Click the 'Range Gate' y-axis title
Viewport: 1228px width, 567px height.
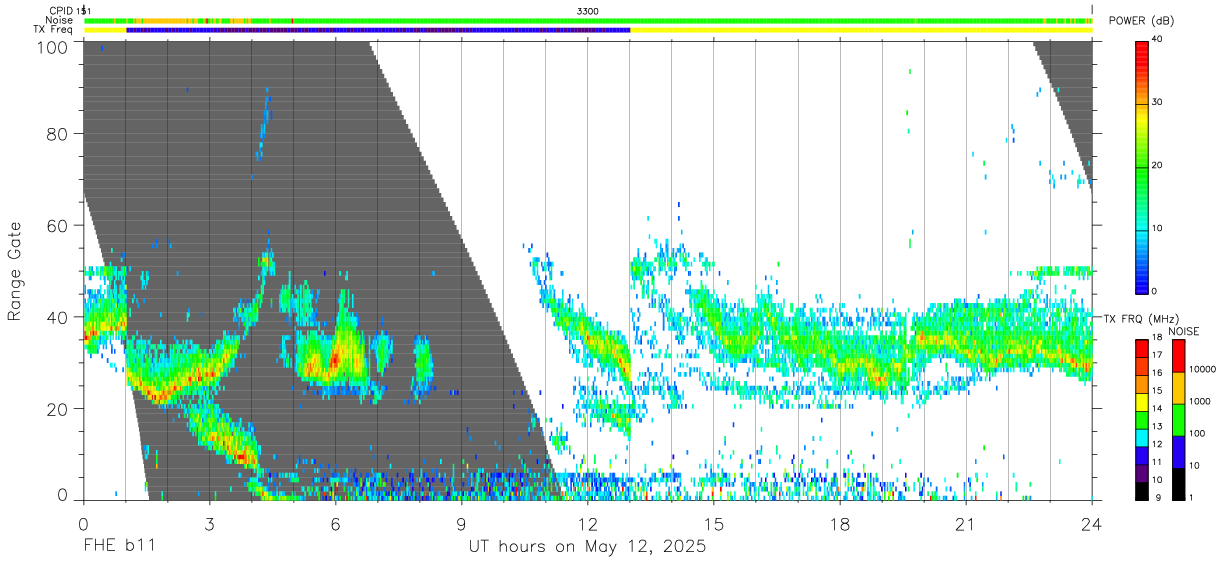15,270
